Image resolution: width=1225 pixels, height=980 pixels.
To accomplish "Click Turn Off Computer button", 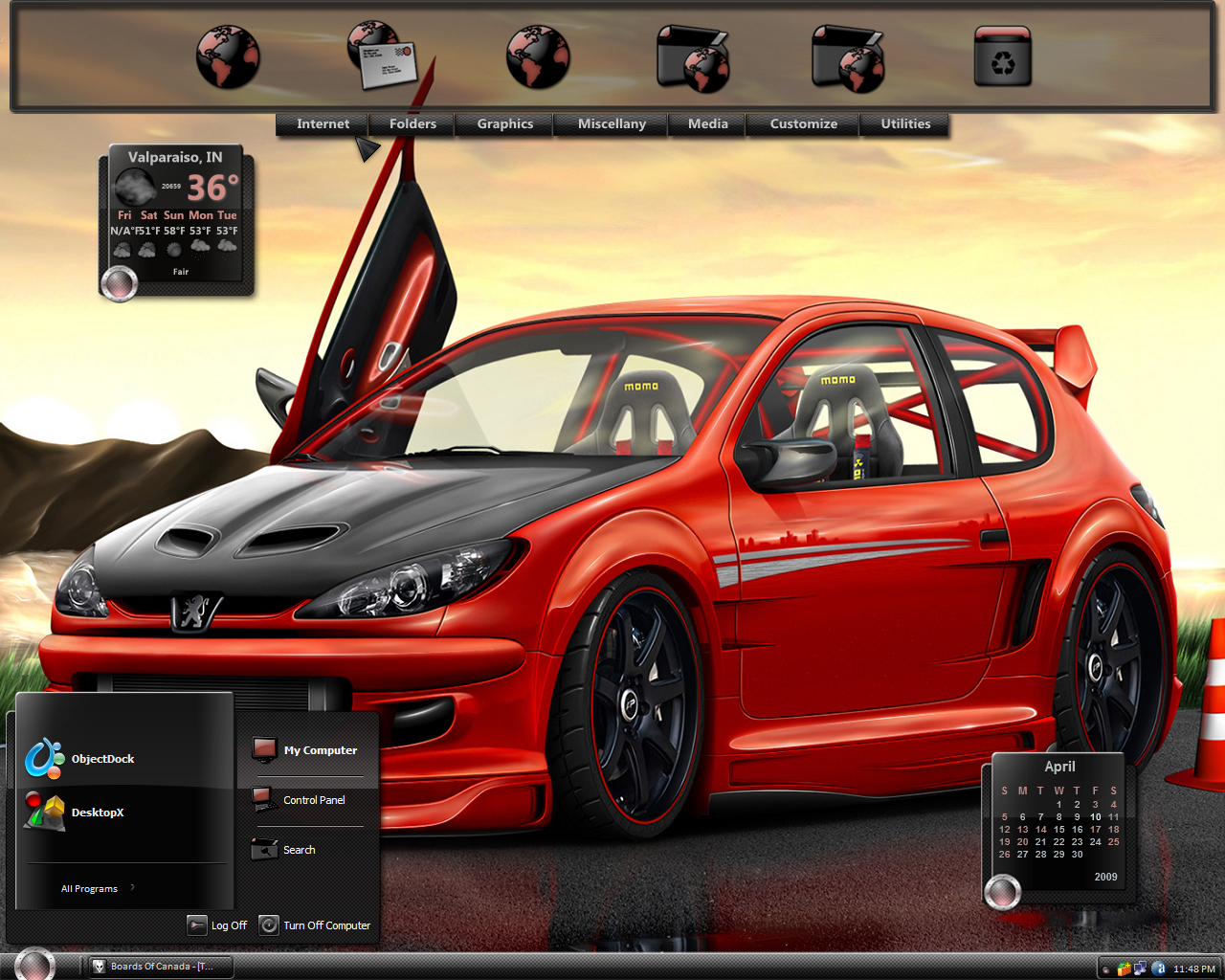I will [316, 925].
